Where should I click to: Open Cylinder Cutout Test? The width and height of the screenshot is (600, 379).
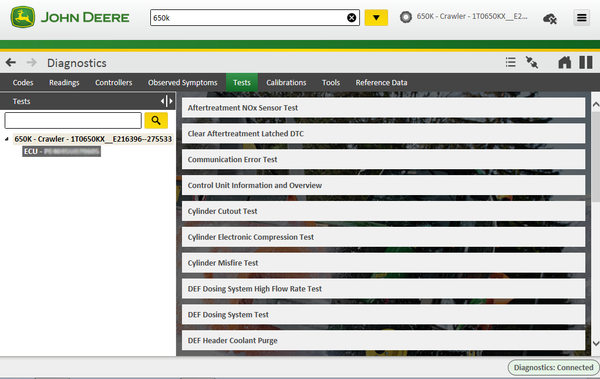coord(383,211)
